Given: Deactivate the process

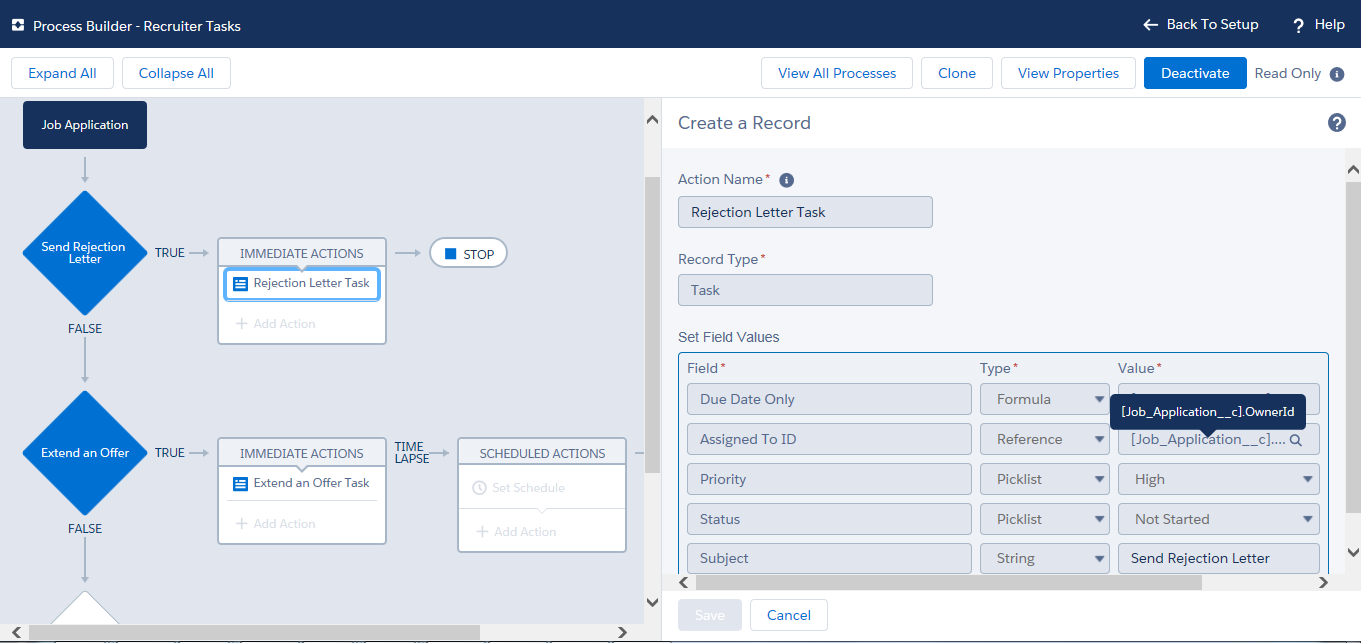Looking at the screenshot, I should 1195,73.
